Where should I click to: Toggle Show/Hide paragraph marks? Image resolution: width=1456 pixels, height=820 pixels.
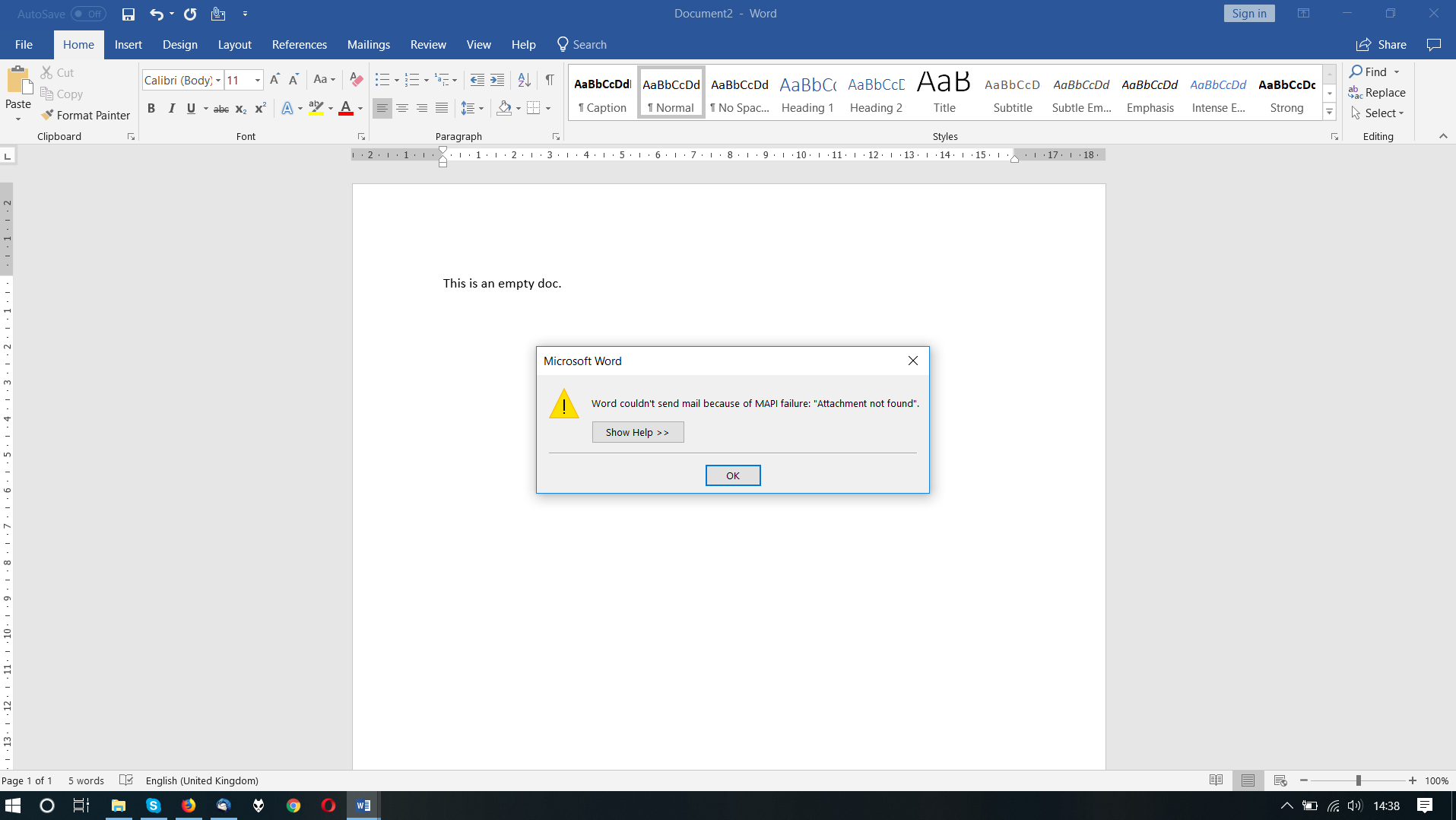click(549, 79)
